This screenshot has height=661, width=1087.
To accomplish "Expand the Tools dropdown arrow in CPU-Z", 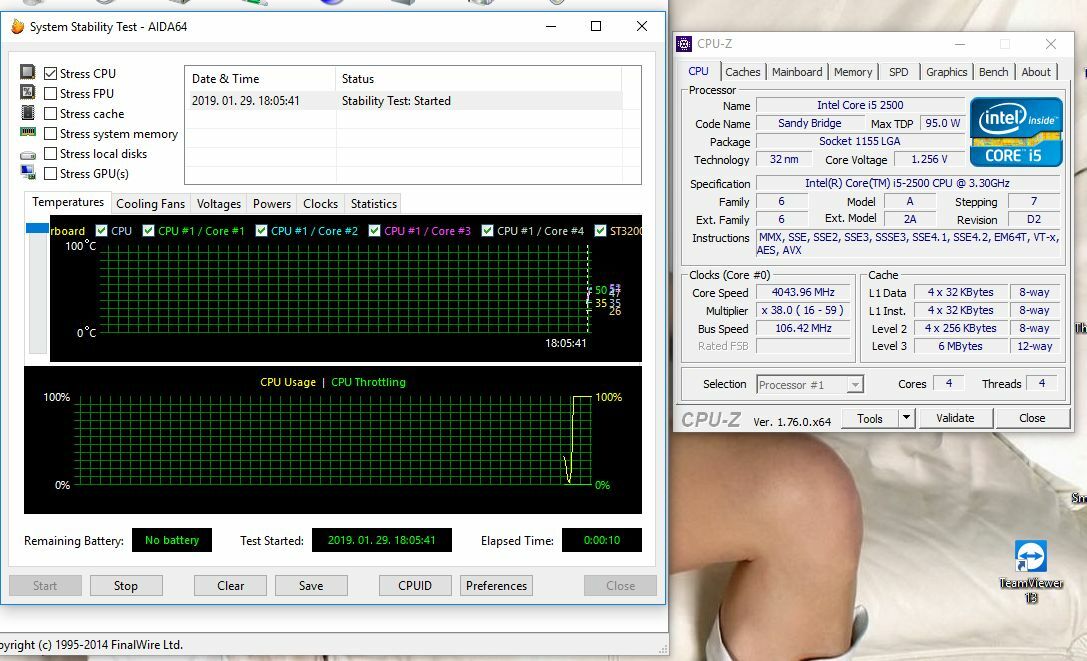I will (906, 418).
